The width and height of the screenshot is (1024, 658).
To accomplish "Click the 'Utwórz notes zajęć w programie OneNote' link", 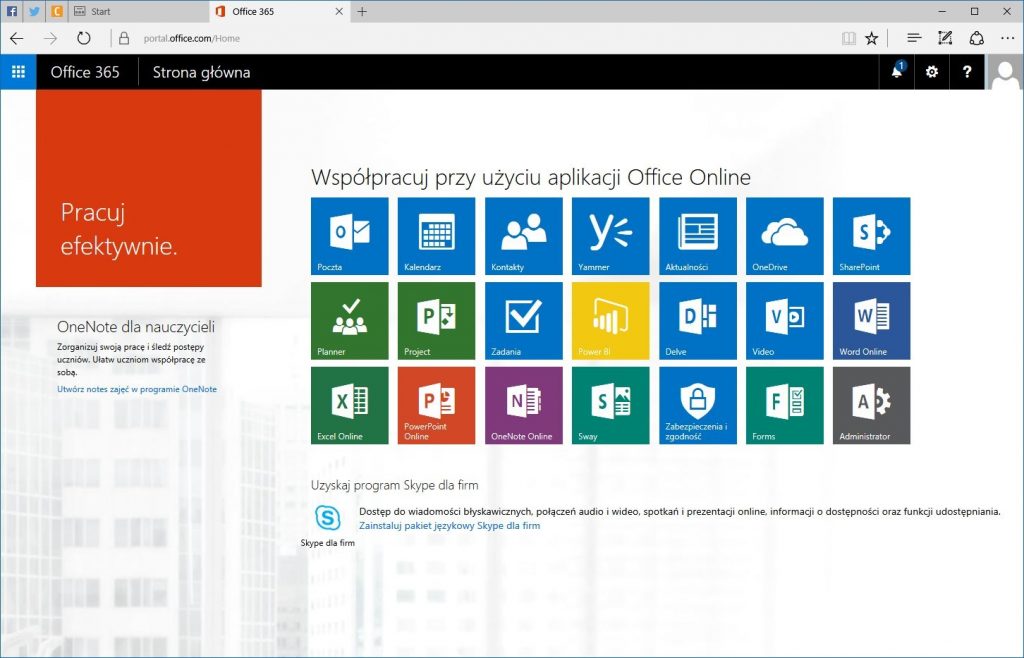I will coord(137,389).
